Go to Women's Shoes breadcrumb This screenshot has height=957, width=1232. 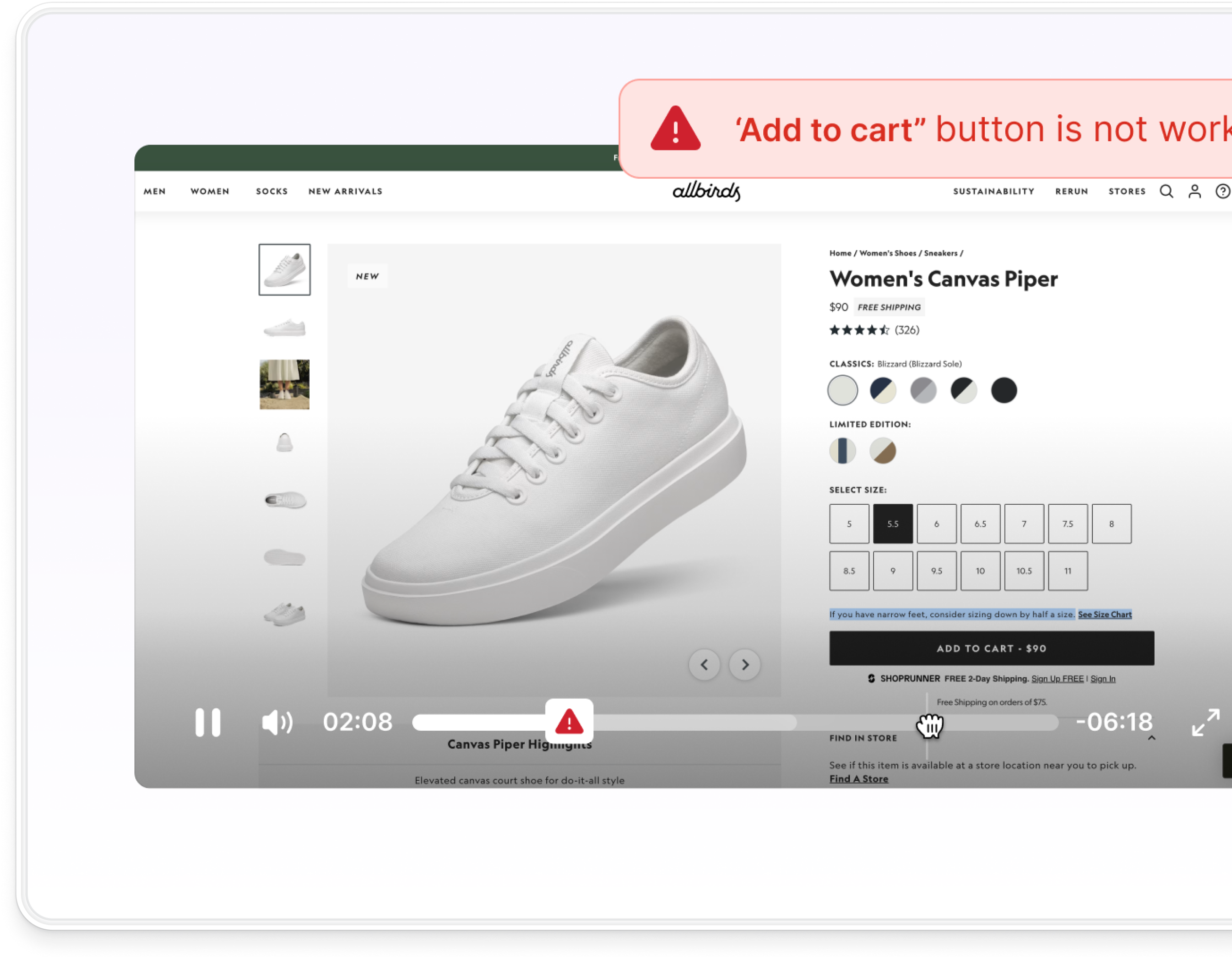coord(888,253)
